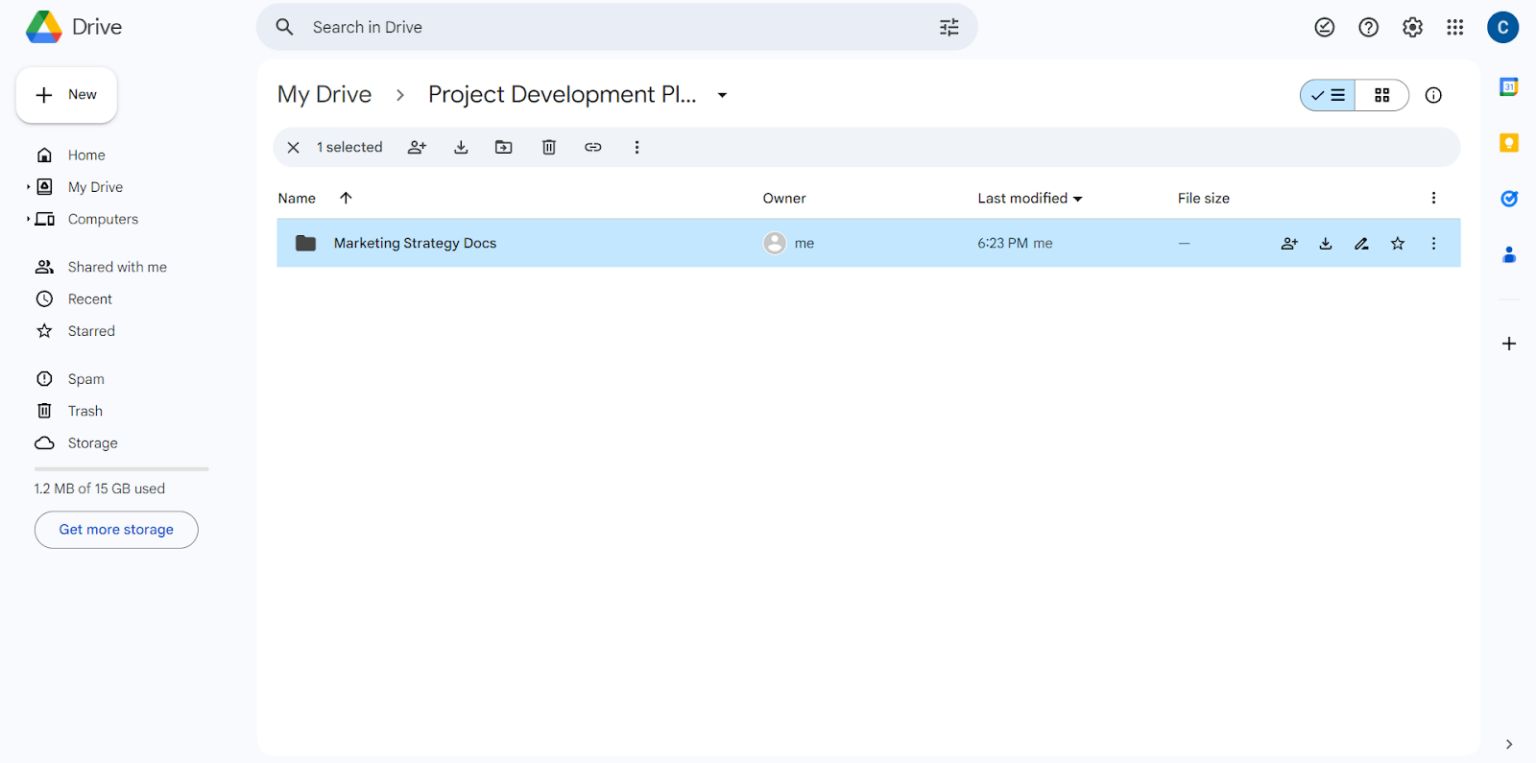Expand My Drive in the left sidebar
Viewport: 1536px width, 763px height.
31,187
